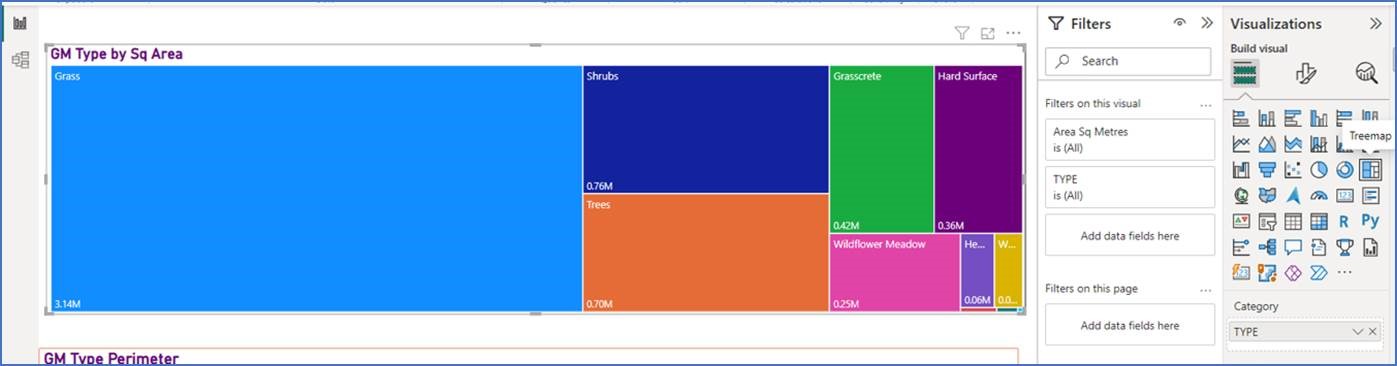Choose the Key influencers visual
Viewport: 1397px width, 366px height.
[1241, 247]
